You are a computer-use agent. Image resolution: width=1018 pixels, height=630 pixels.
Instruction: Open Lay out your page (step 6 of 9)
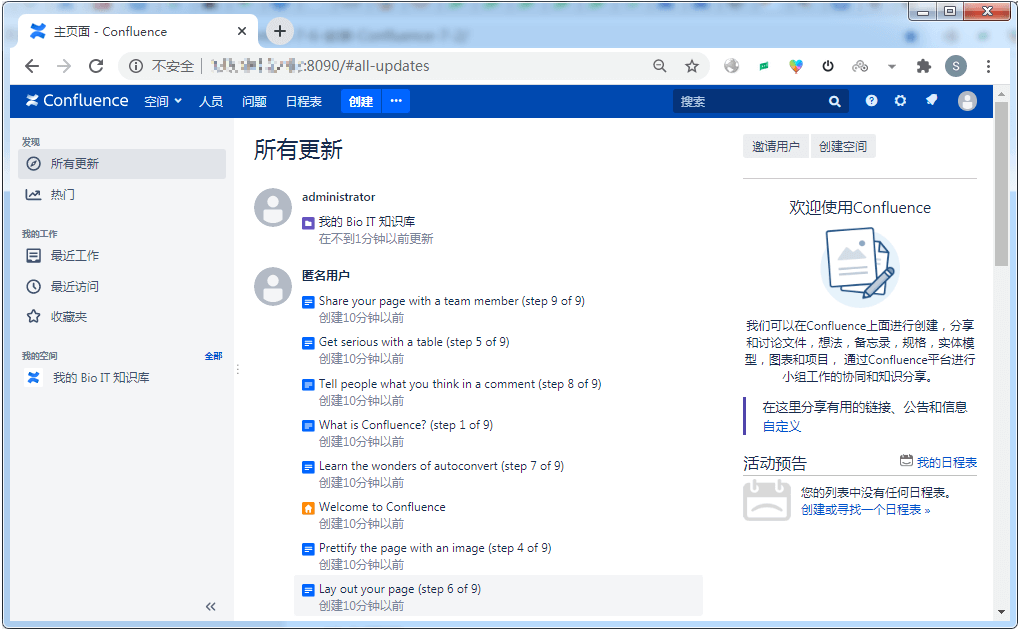400,588
